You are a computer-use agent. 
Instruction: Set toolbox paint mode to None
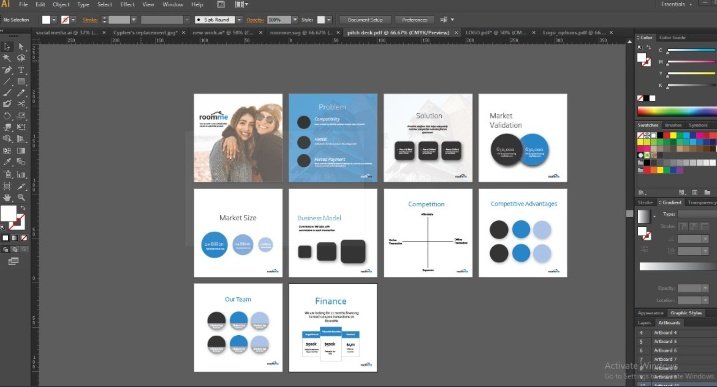24,238
